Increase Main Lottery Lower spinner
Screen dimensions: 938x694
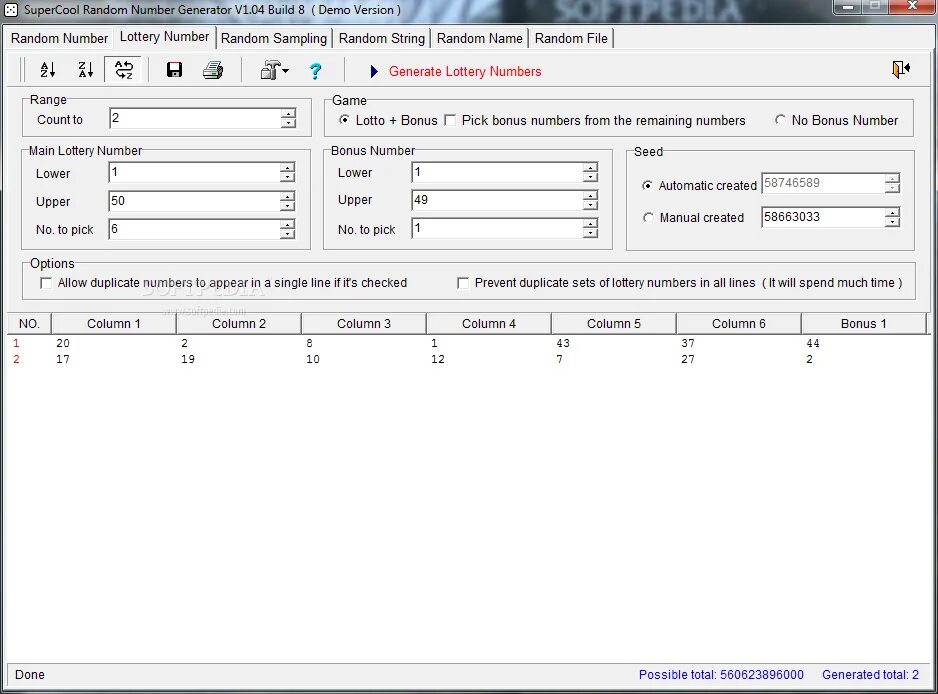(x=287, y=168)
